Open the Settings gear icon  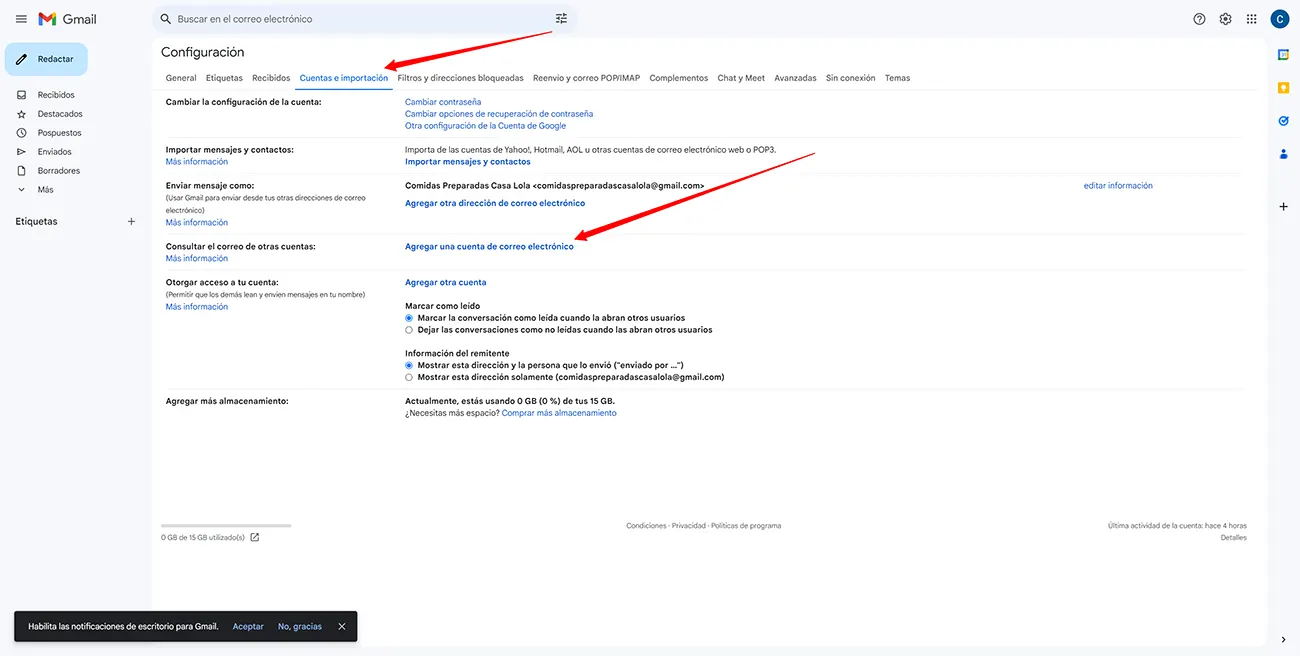click(1225, 19)
